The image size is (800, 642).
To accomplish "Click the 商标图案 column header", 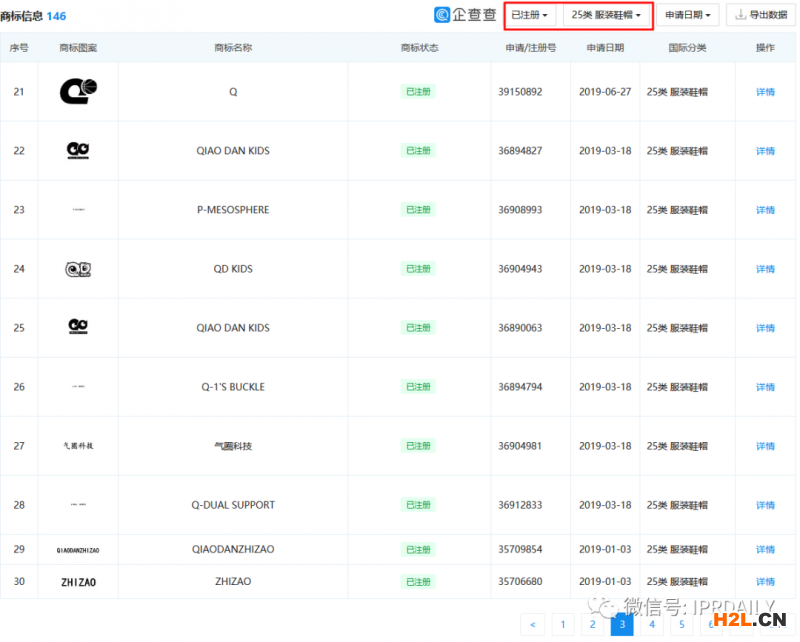I will (x=78, y=48).
